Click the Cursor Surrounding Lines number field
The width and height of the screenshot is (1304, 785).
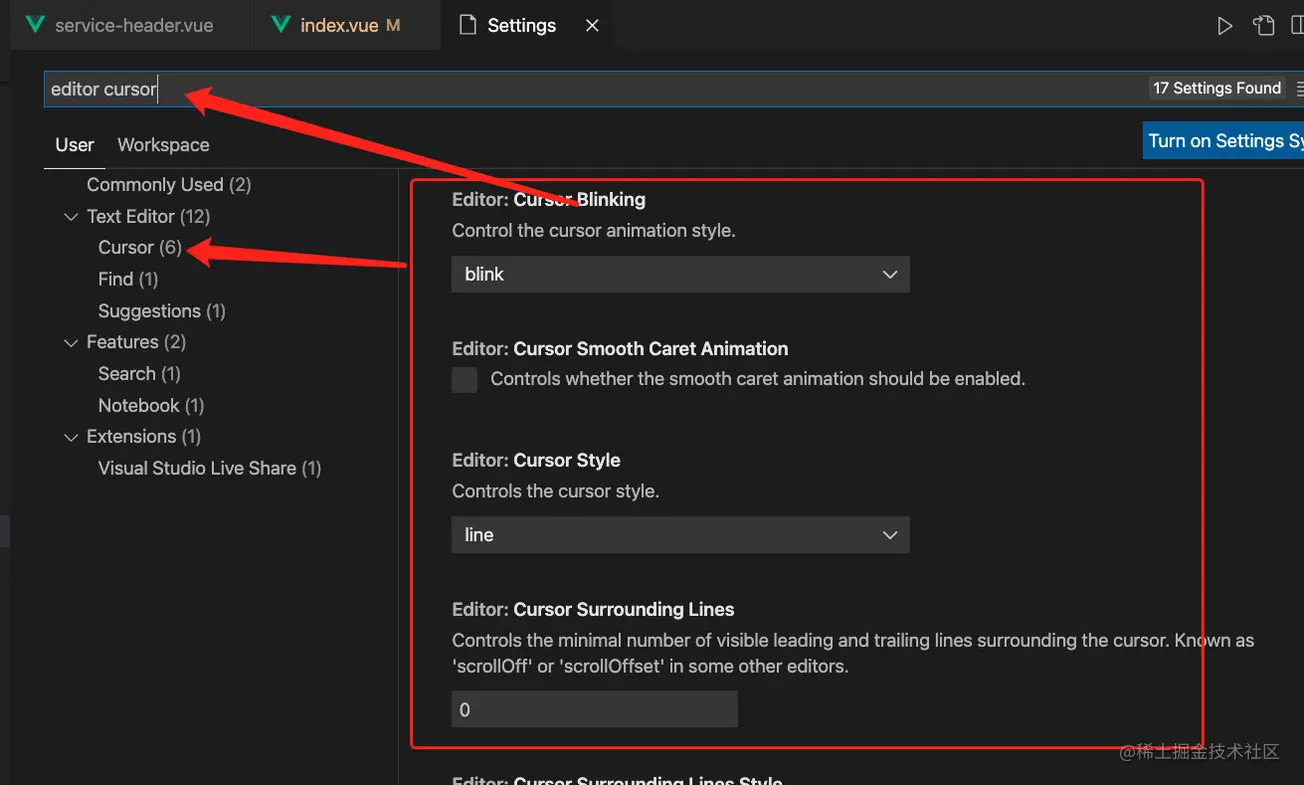(594, 709)
